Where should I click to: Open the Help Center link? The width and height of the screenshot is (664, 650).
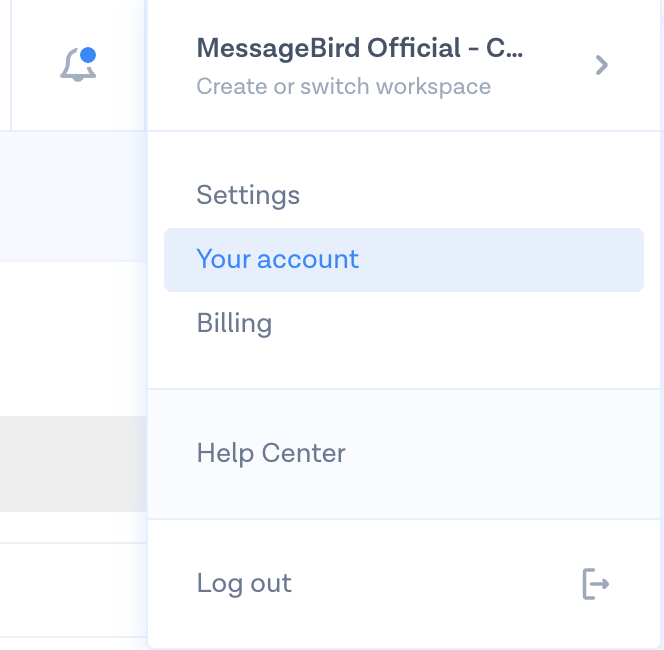click(271, 453)
